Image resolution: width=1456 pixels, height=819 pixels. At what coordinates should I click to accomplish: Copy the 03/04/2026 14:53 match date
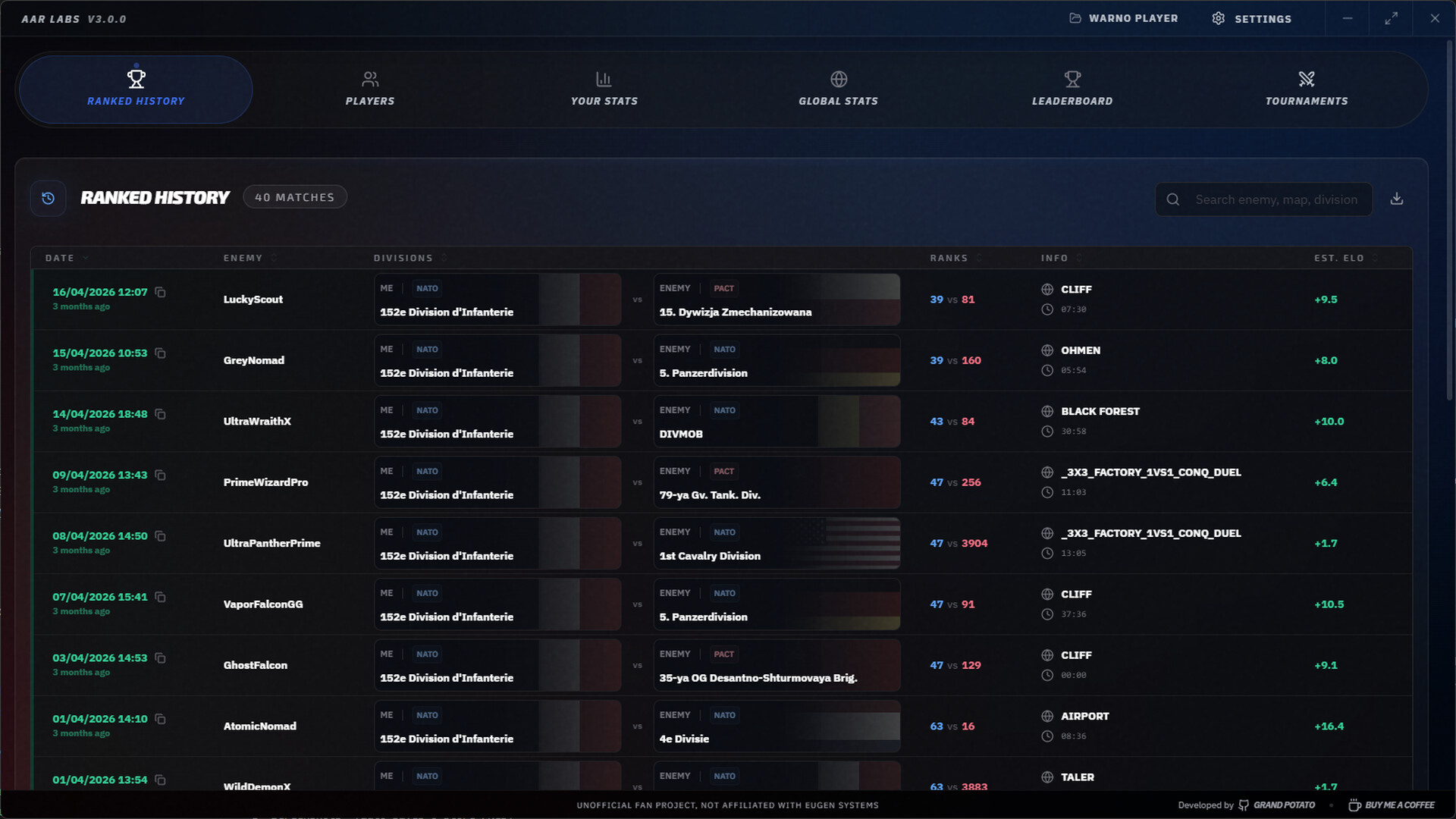[x=160, y=657]
